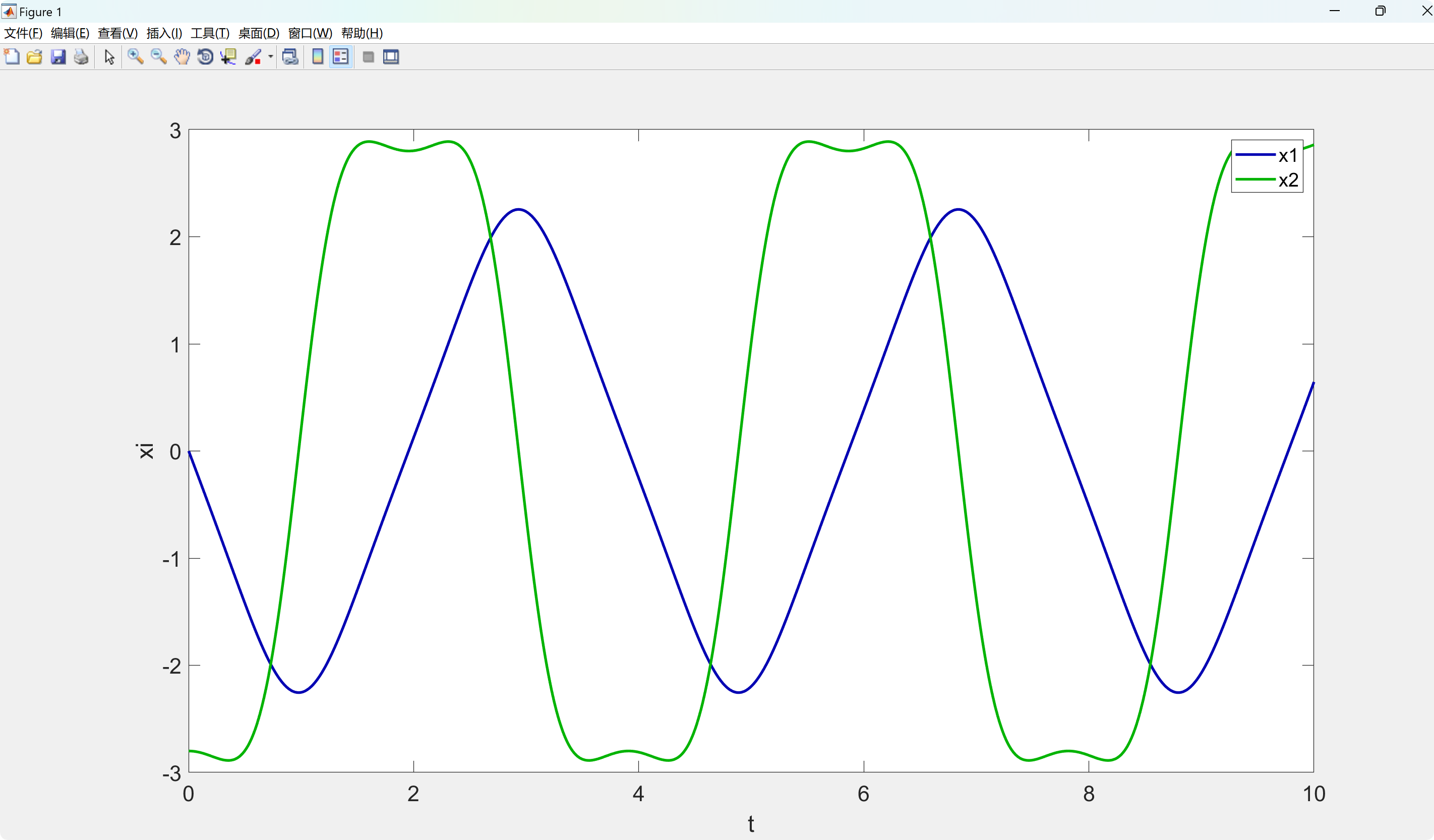Viewport: 1434px width, 840px height.
Task: Open the 插入(I) menu
Action: pos(164,33)
